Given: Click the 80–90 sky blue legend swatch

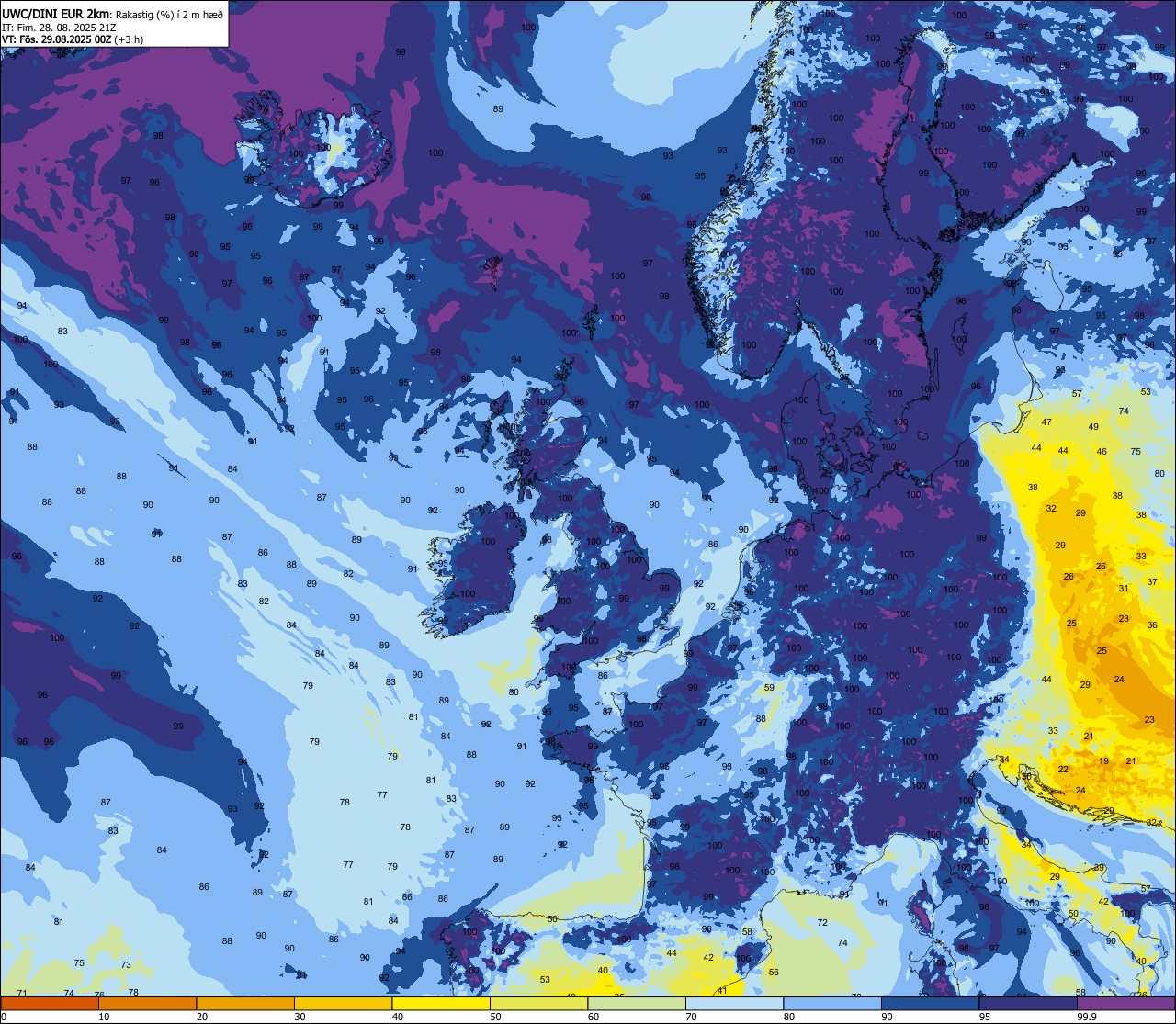Looking at the screenshot, I should pyautogui.click(x=832, y=1003).
